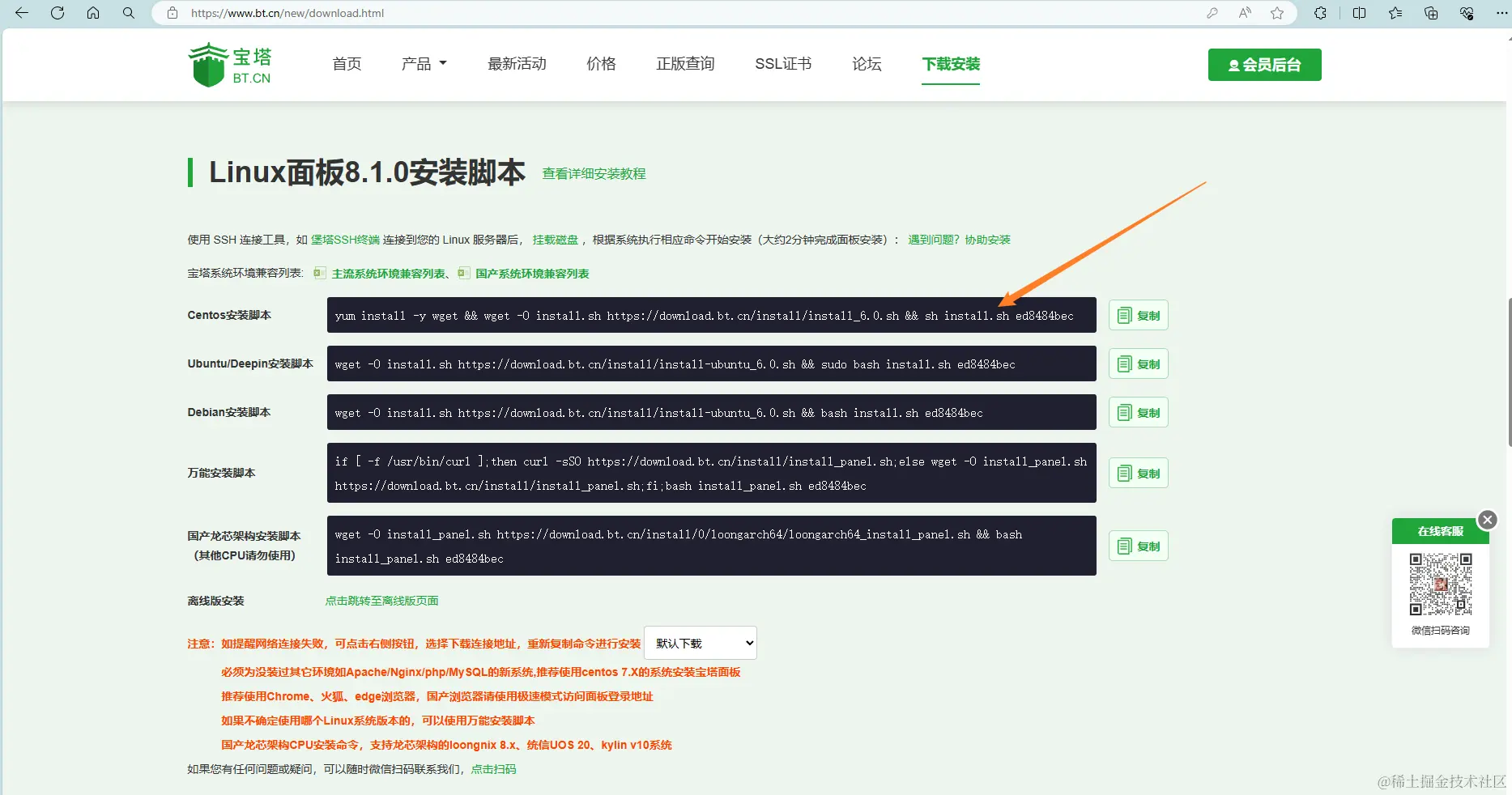Open the browser home page
The image size is (1512, 795).
(93, 13)
